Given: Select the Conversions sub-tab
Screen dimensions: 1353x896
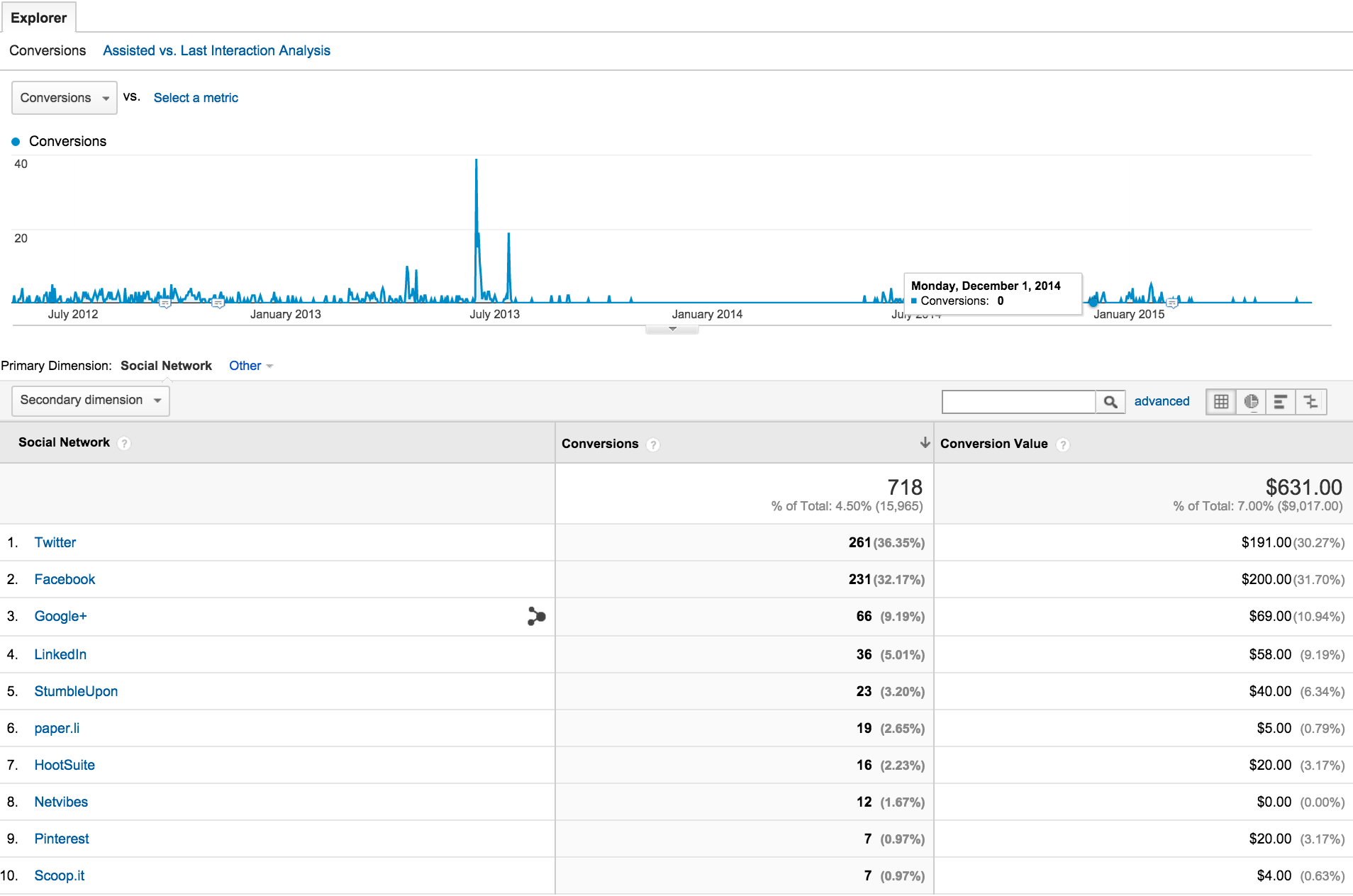Looking at the screenshot, I should tap(48, 50).
